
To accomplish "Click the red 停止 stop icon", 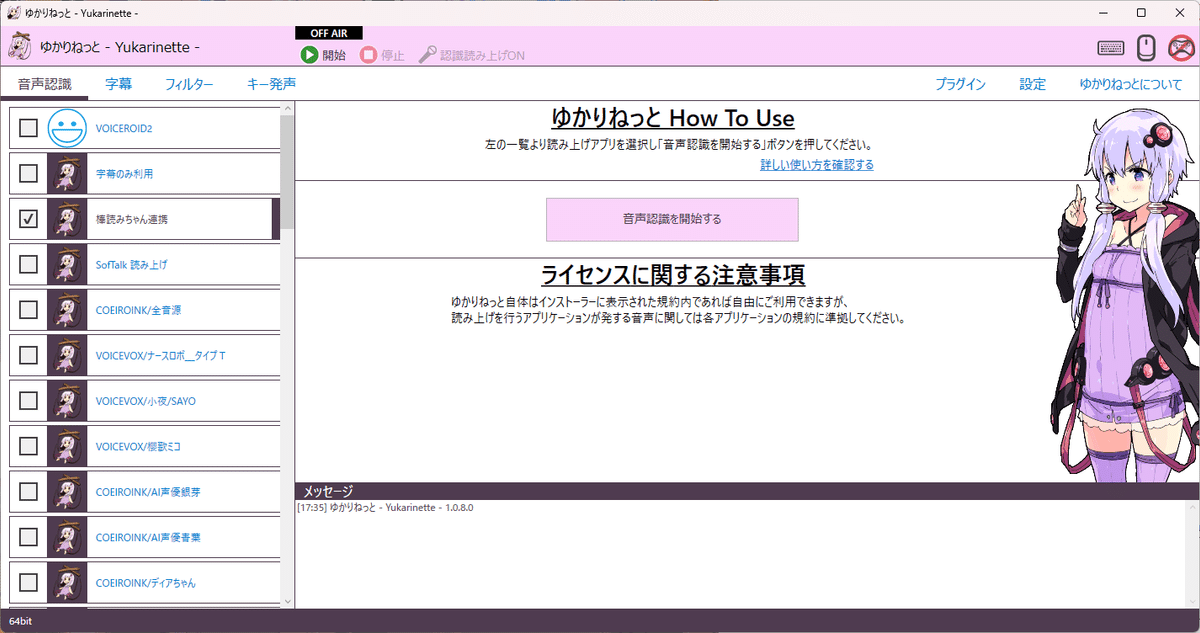I will pyautogui.click(x=369, y=55).
